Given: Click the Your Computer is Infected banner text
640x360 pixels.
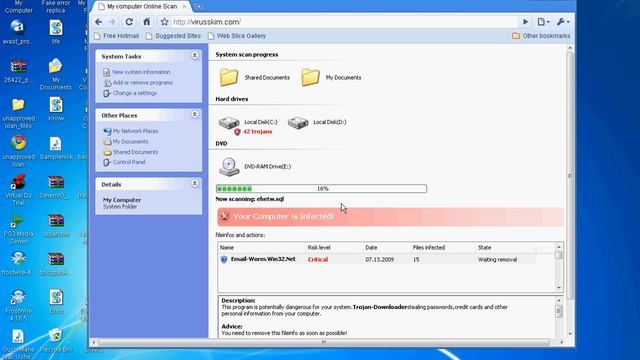Looking at the screenshot, I should [284, 216].
